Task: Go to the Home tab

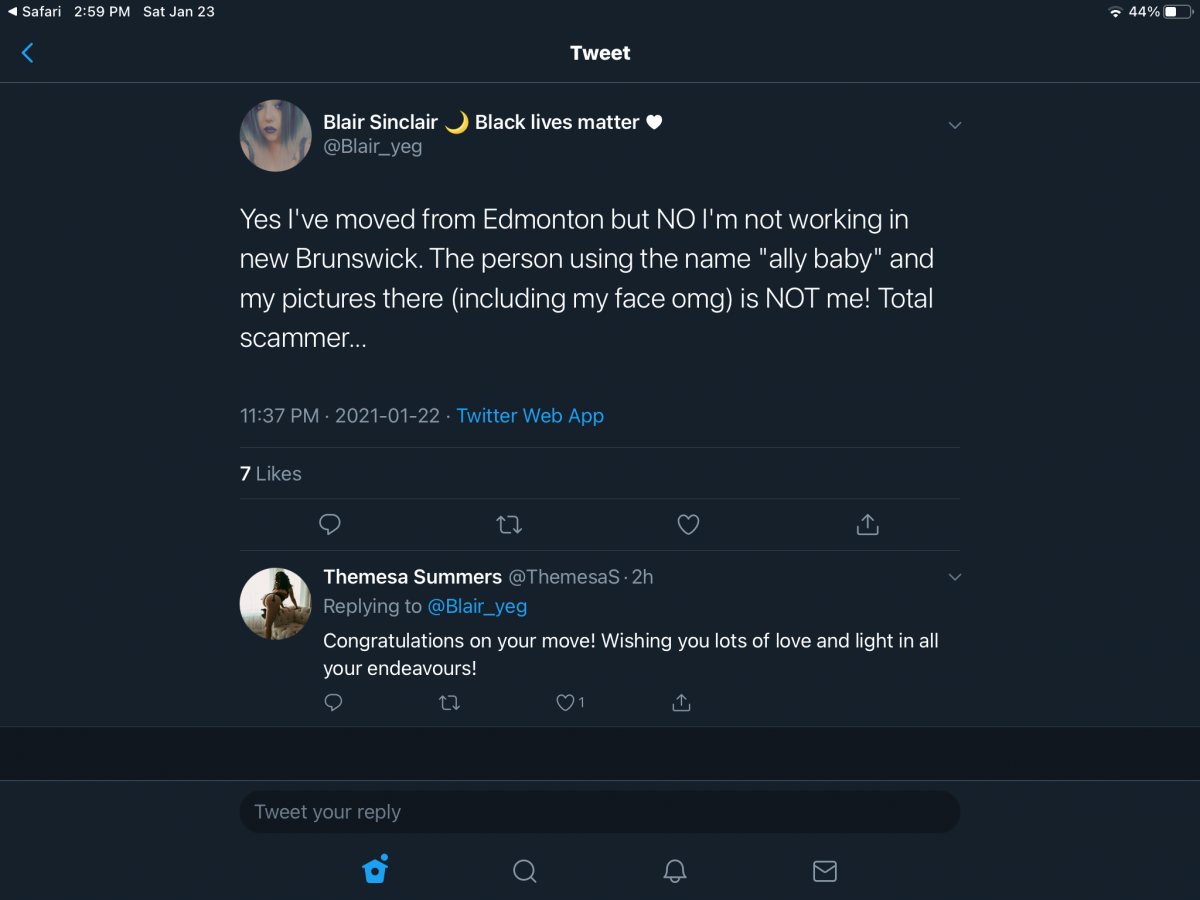Action: [375, 870]
